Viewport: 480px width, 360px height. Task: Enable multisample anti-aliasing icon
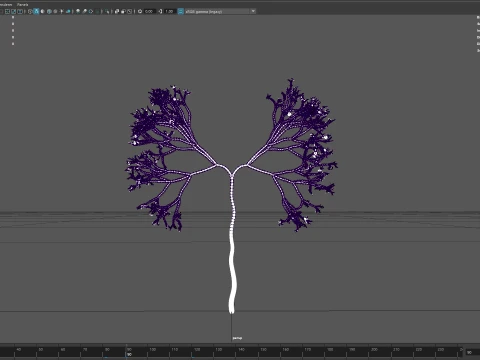(91, 11)
